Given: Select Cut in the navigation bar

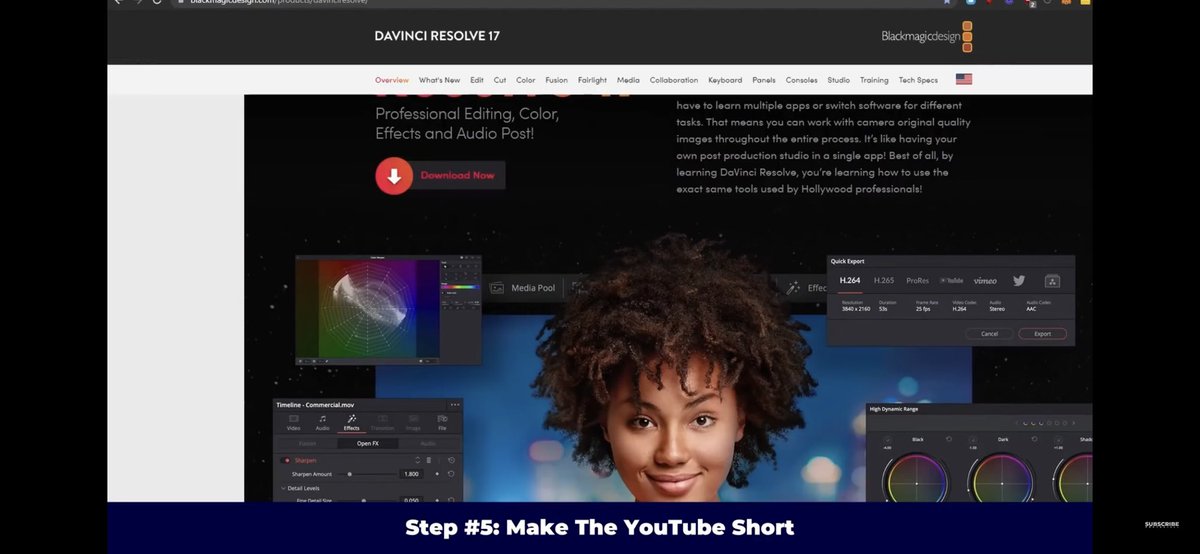Looking at the screenshot, I should [x=500, y=80].
